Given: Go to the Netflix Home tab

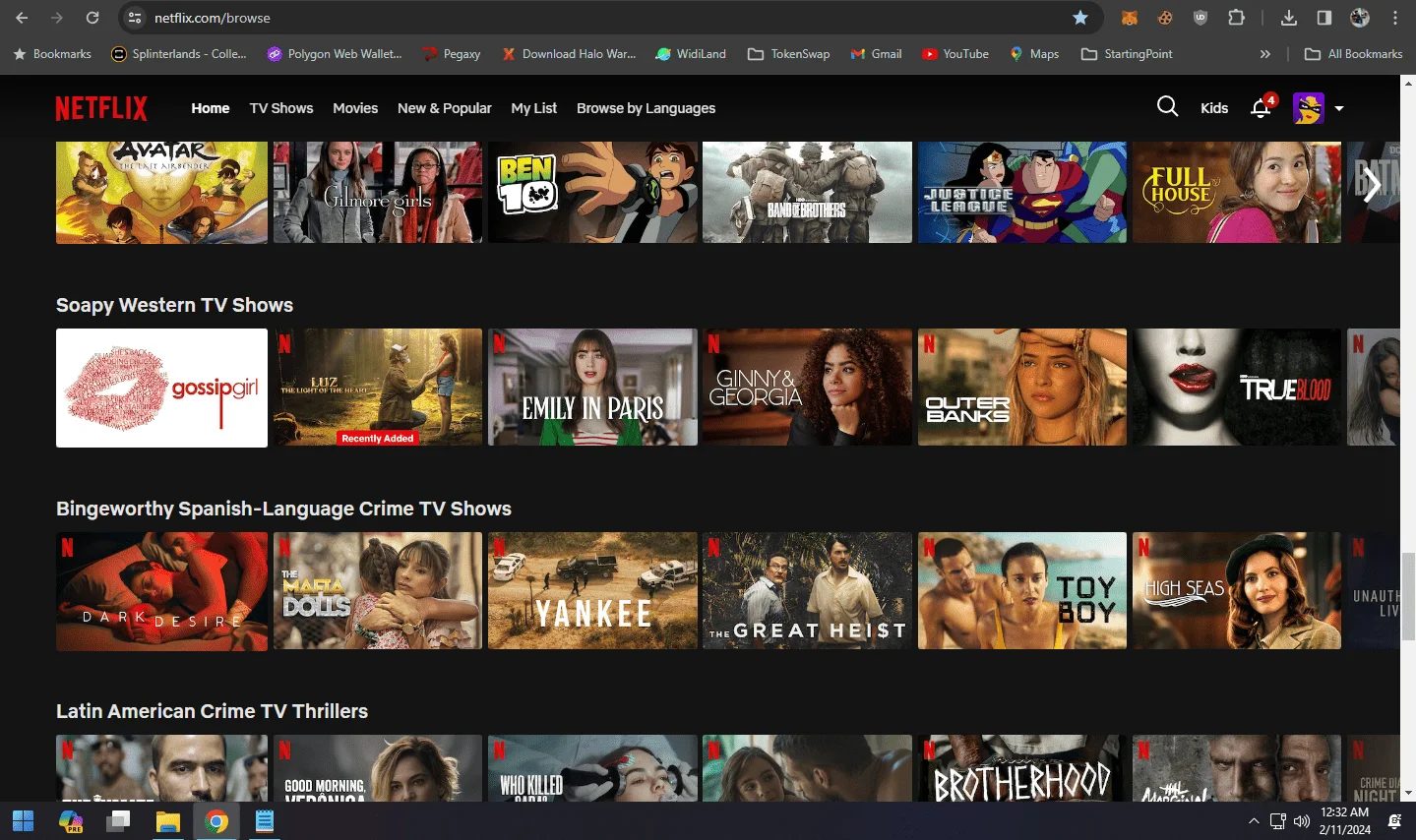Looking at the screenshot, I should (x=211, y=108).
